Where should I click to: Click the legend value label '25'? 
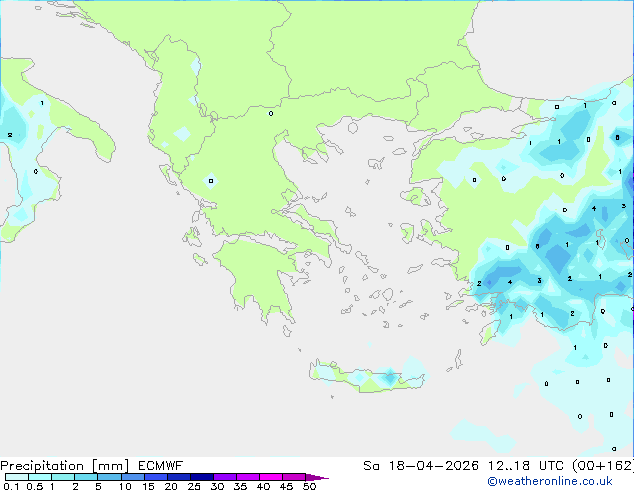click(x=194, y=486)
